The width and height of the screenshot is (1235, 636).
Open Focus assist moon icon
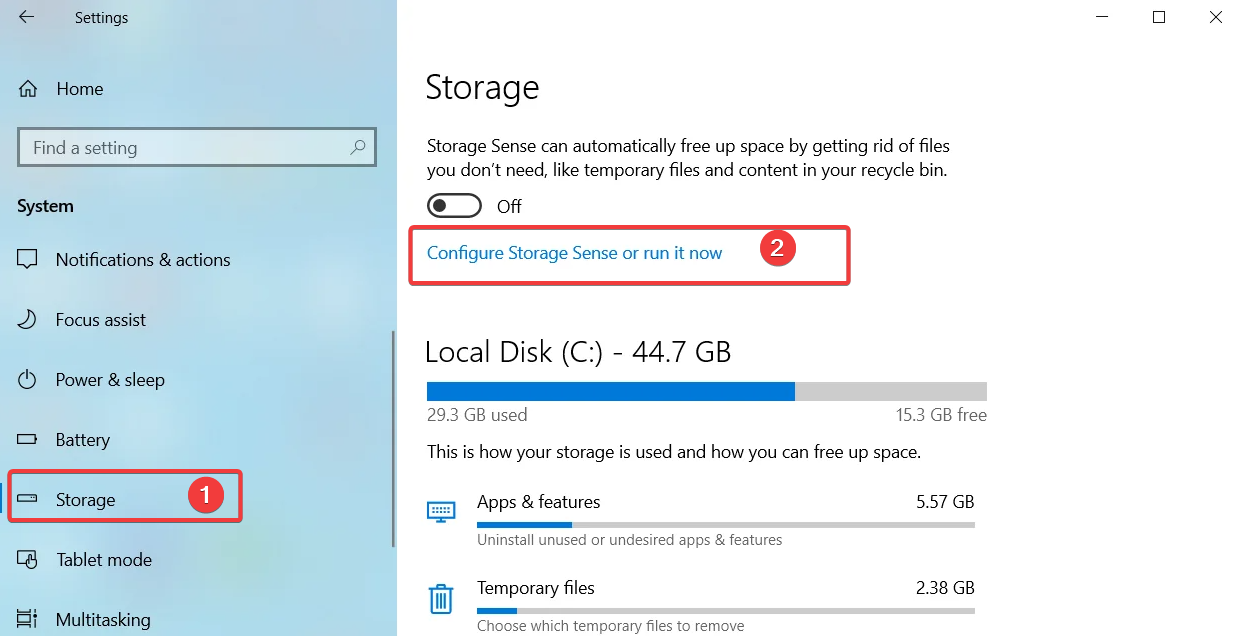tap(28, 319)
